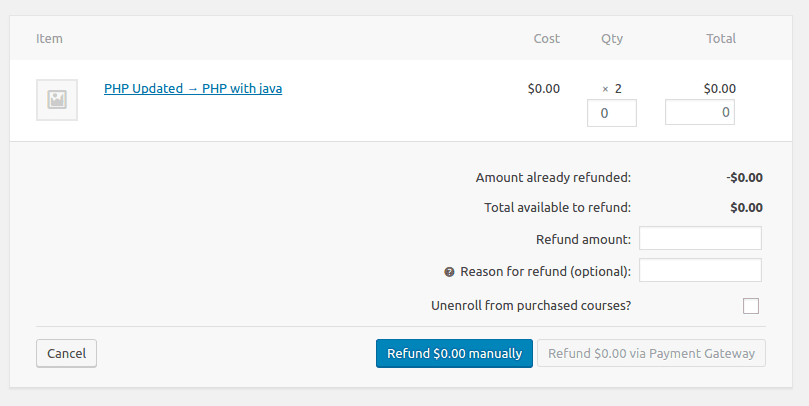Image resolution: width=809 pixels, height=406 pixels.
Task: Cancel the refund
Action: 67,353
